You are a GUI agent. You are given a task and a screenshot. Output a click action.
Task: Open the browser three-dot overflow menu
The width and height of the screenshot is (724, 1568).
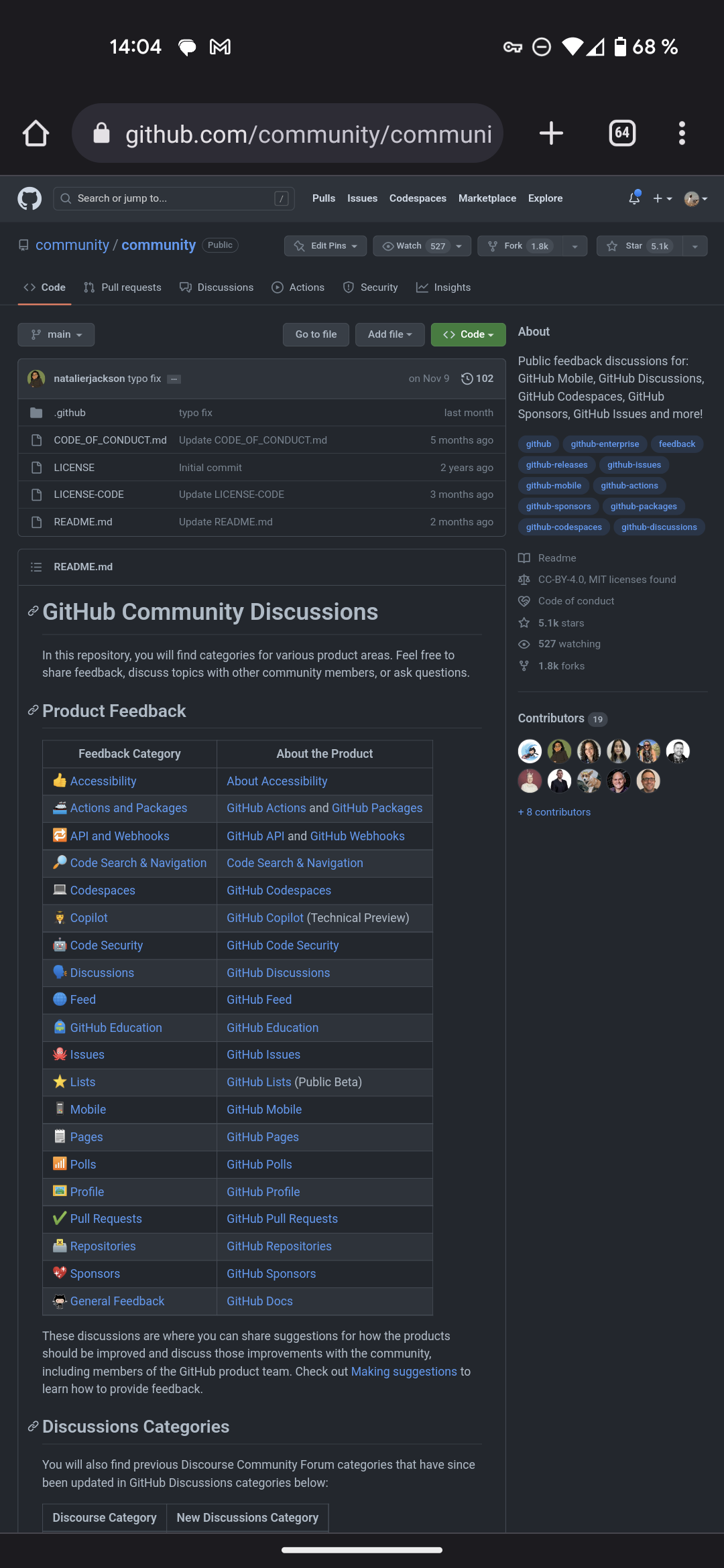coord(682,133)
